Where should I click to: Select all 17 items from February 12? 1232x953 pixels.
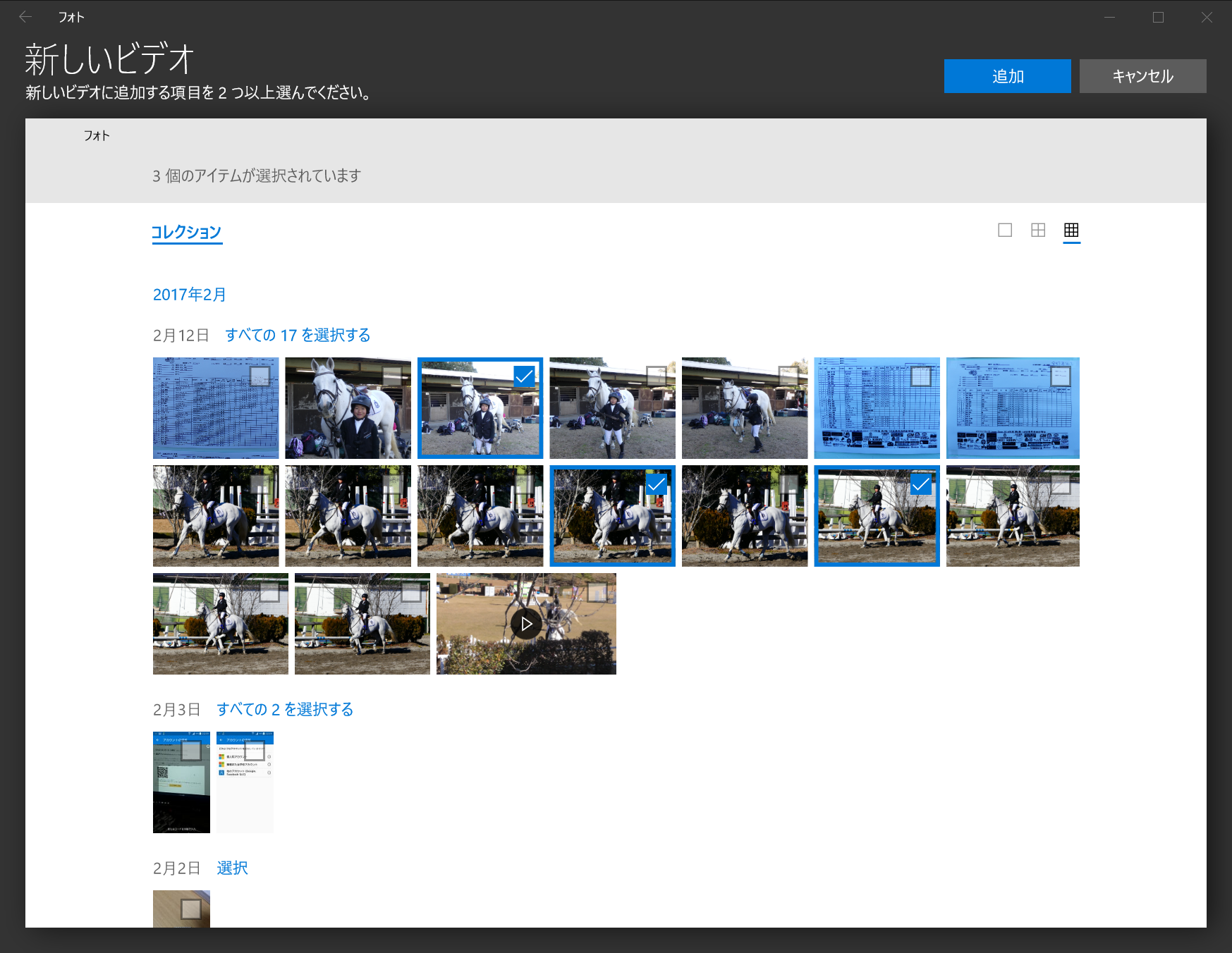(297, 335)
